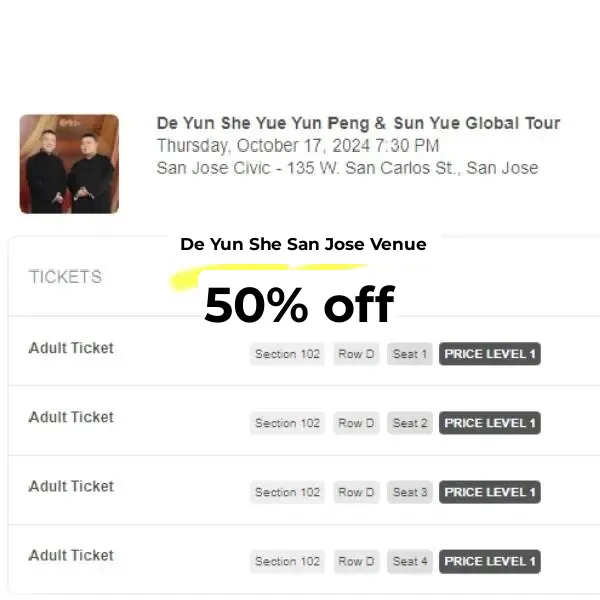Click the De Yun She San Jose Venue heading
600x600 pixels.
pyautogui.click(x=303, y=244)
